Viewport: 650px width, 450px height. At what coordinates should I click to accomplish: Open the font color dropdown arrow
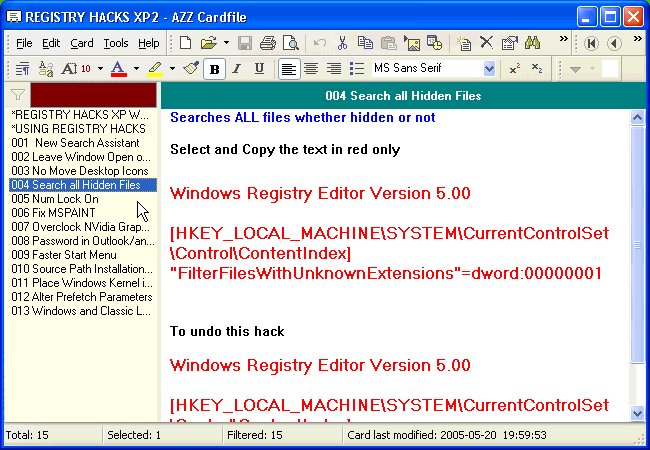(136, 68)
